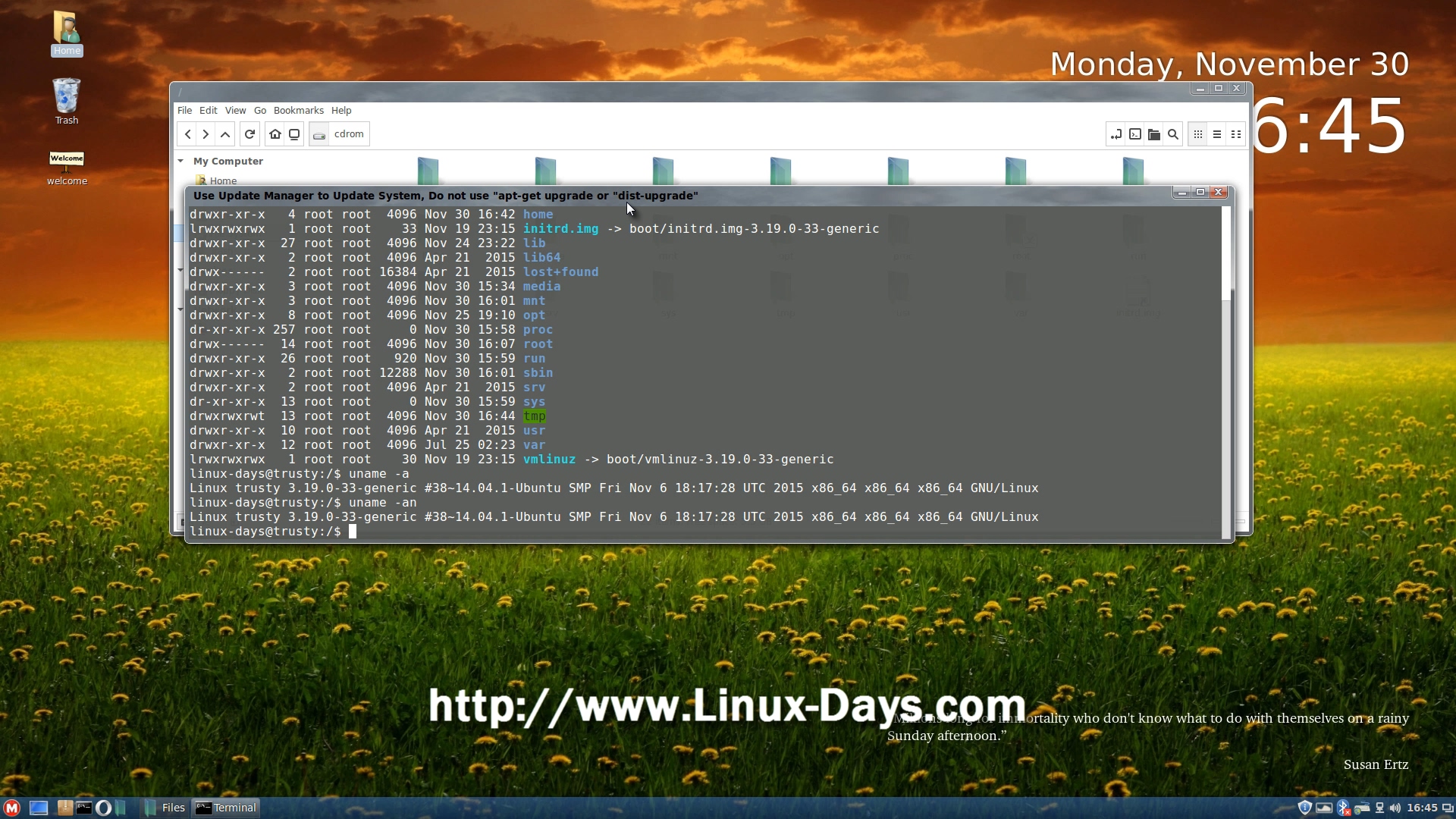
Task: Reload the current folder view
Action: pos(249,134)
